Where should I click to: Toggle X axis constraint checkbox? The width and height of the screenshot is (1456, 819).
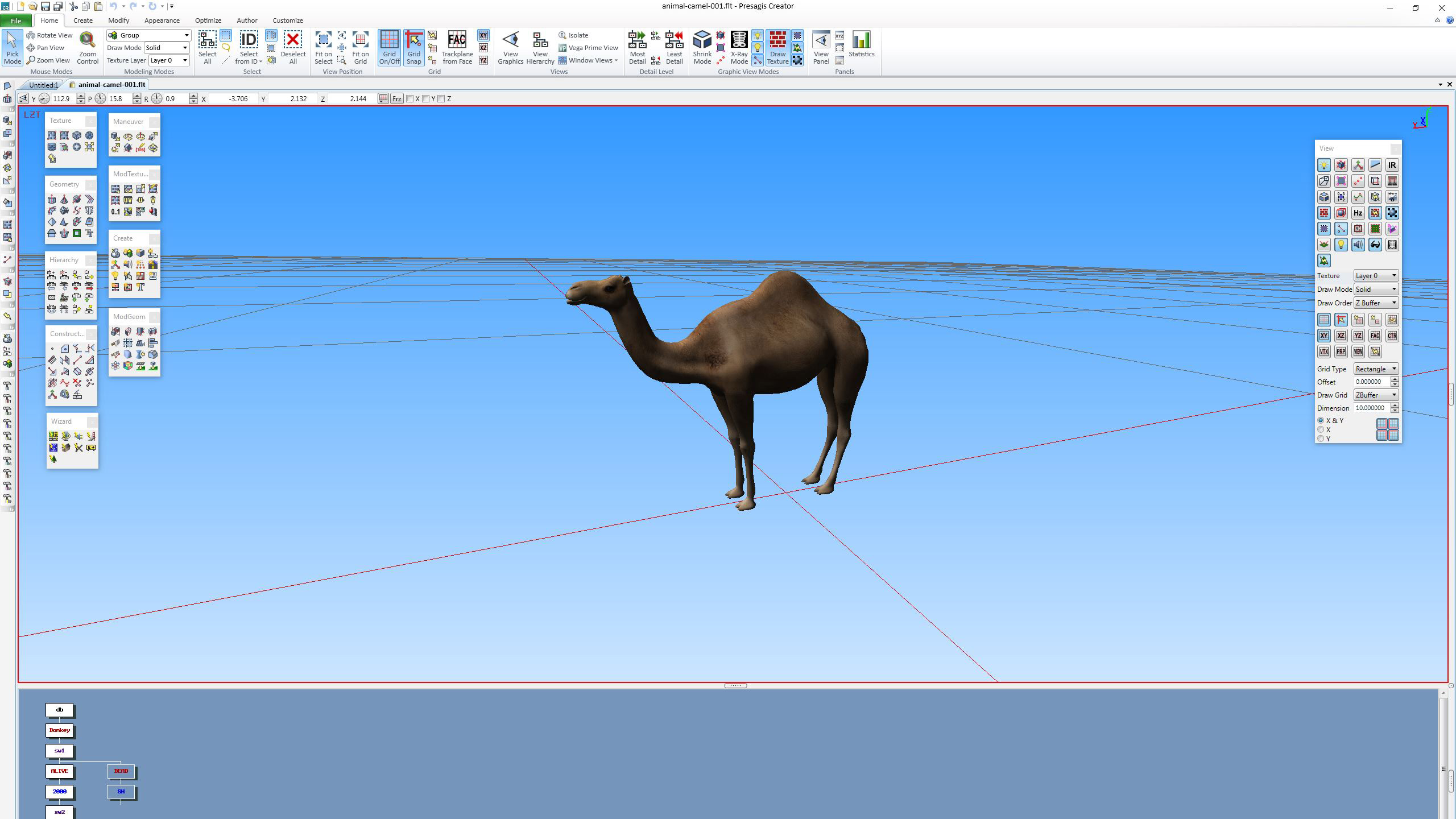(x=411, y=98)
